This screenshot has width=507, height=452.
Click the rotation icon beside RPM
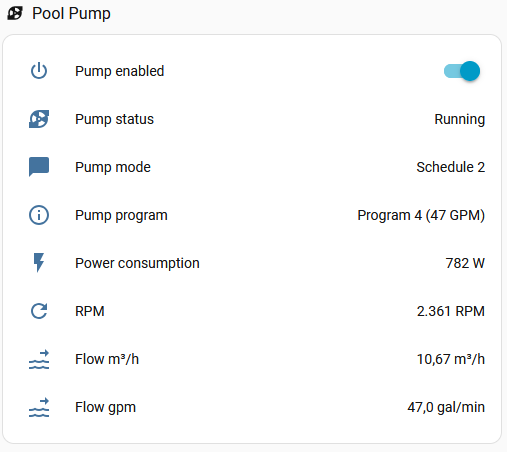pos(39,311)
